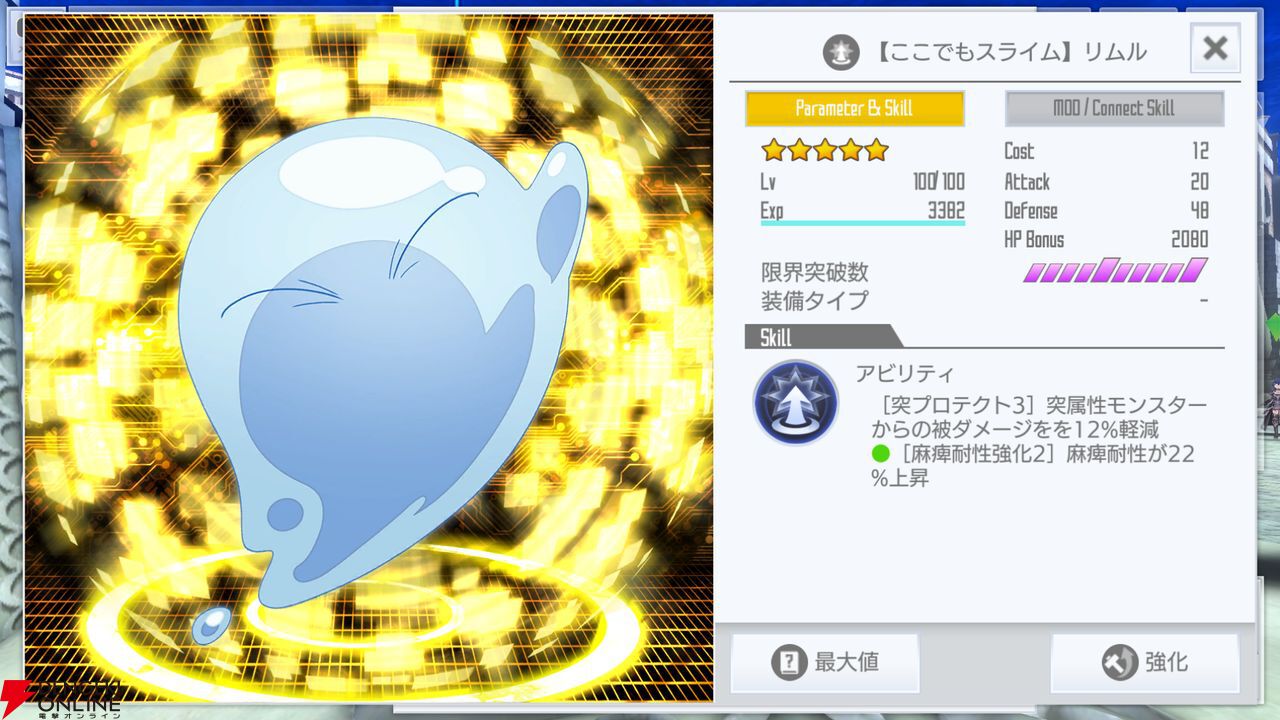Click the HP Bonus value 2080

click(x=1190, y=240)
